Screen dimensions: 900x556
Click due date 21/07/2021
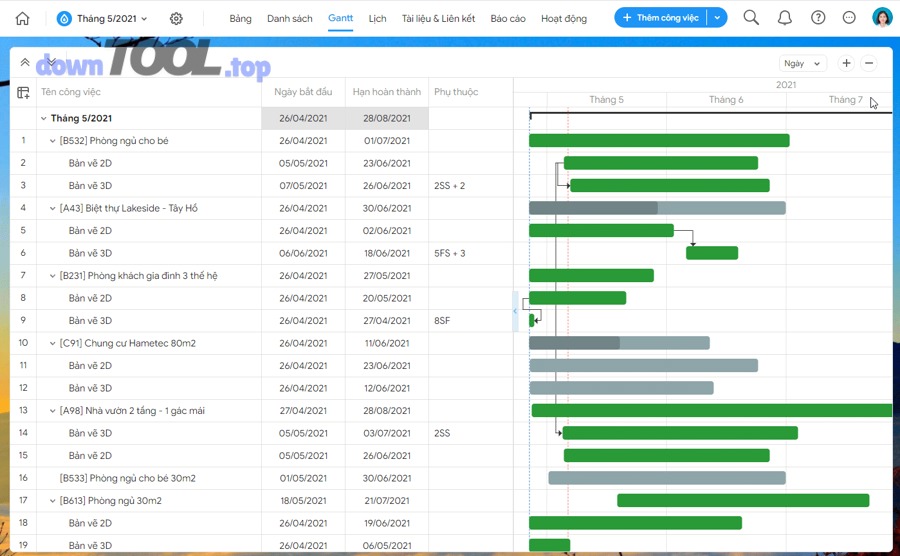pos(387,501)
